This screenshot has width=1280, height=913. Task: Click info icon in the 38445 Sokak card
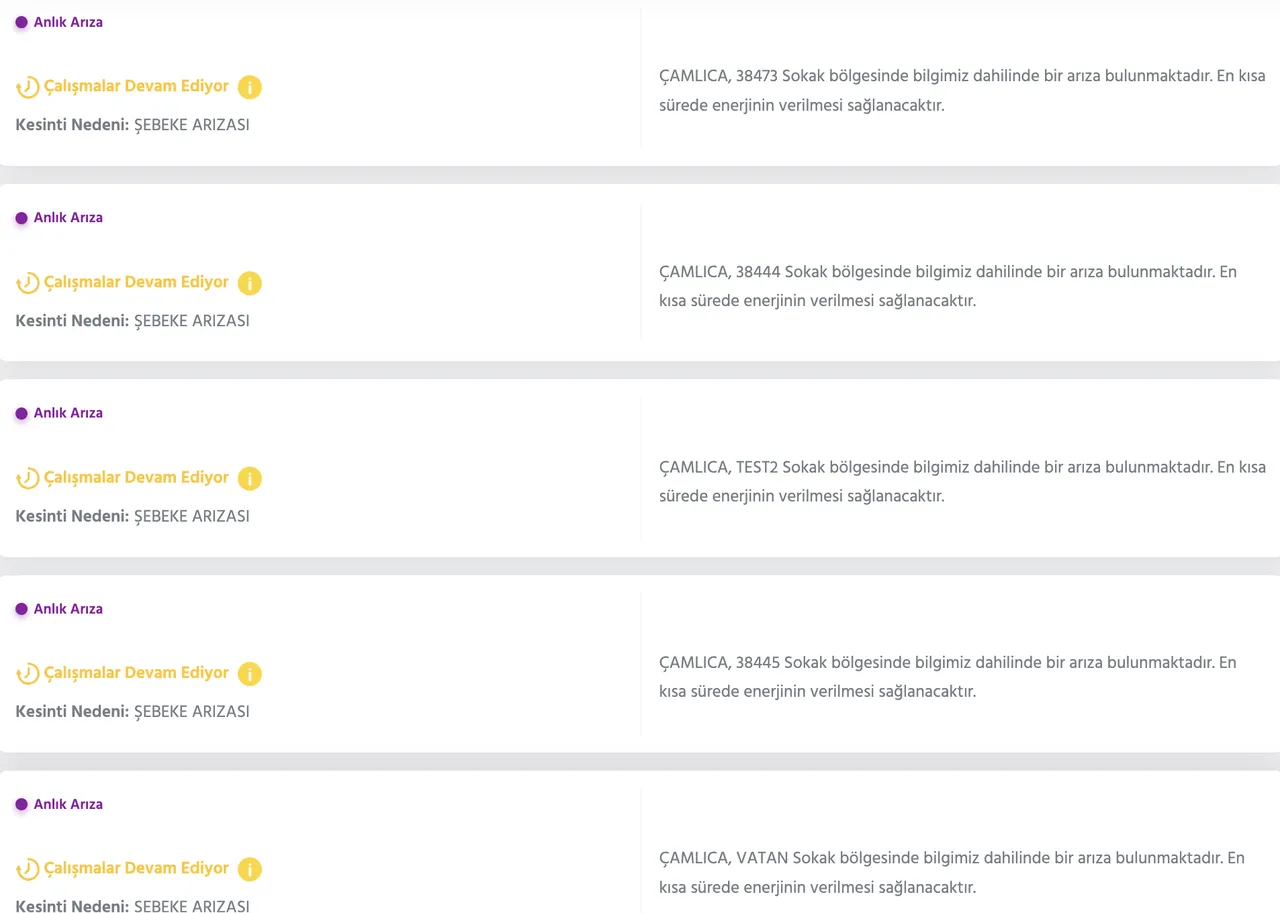tap(250, 674)
